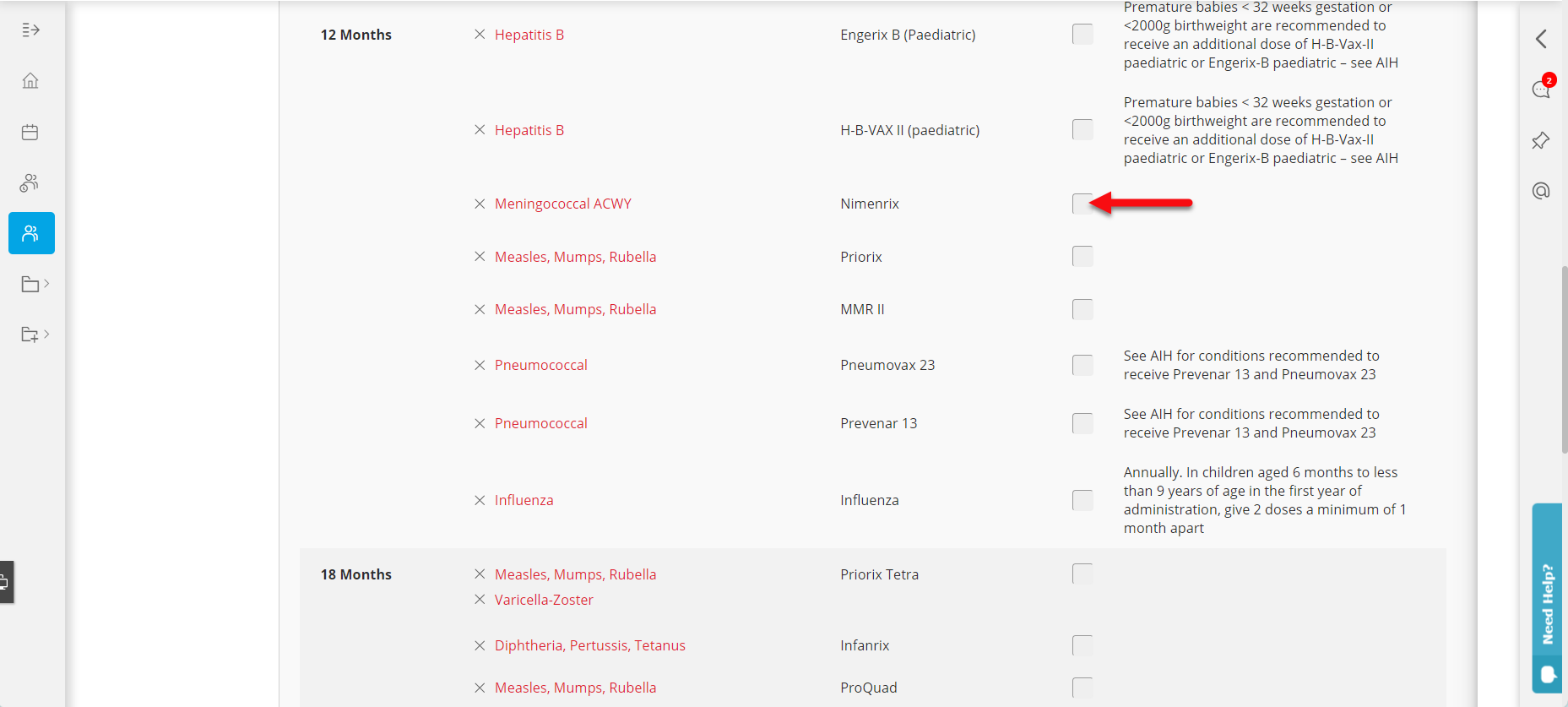
Task: Click the Priorix Tetra vaccine name
Action: [x=880, y=574]
